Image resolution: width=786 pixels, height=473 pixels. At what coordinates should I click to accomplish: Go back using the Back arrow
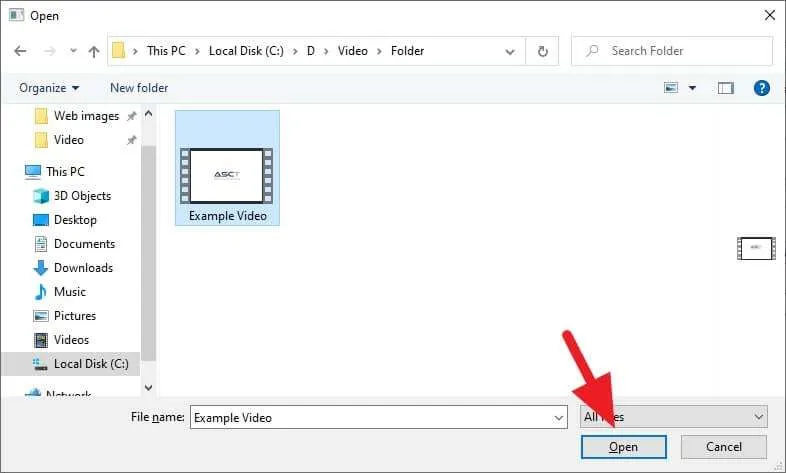pos(20,51)
